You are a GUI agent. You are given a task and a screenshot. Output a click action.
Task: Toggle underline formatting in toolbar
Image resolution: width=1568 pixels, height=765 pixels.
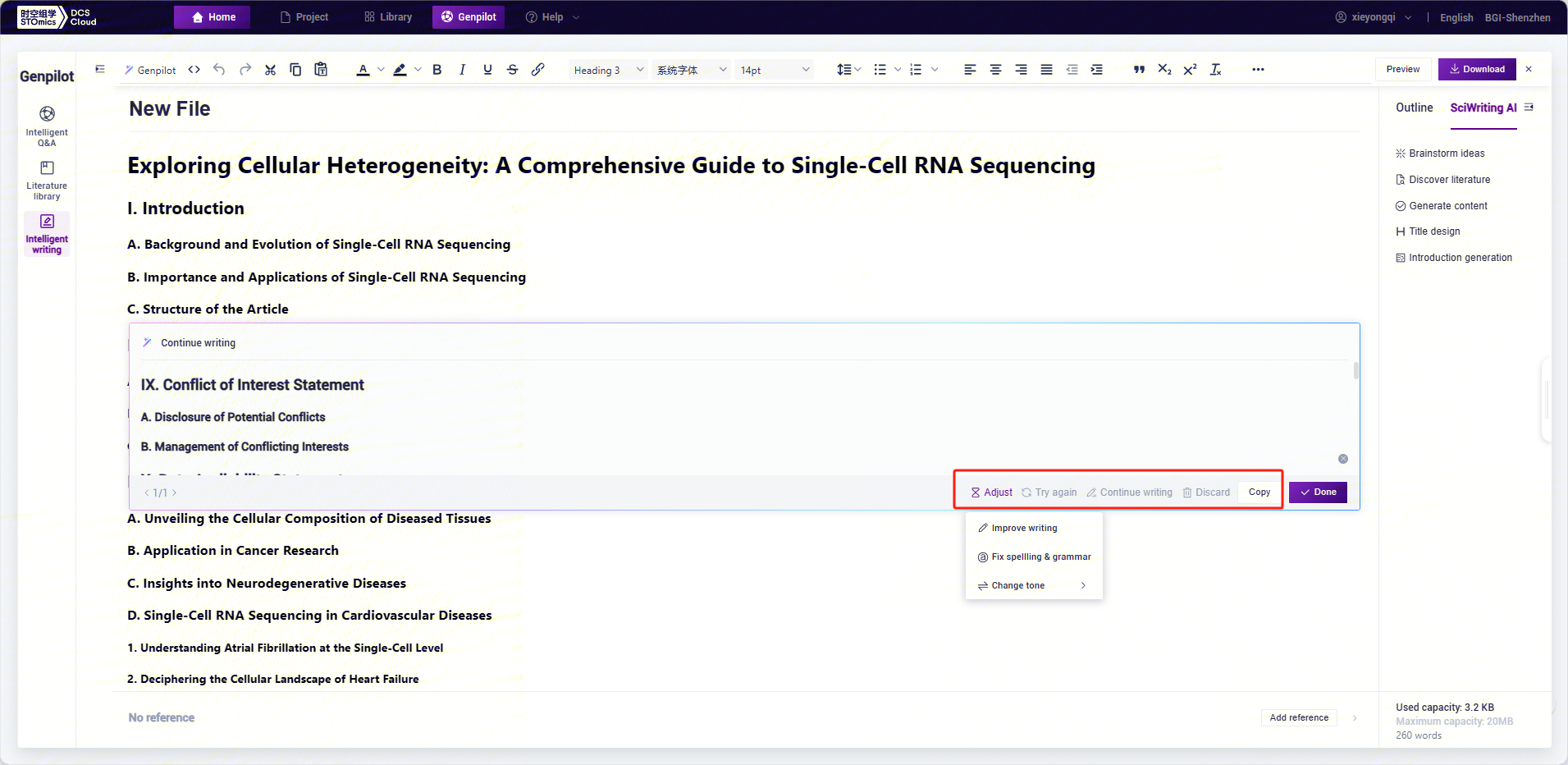[x=487, y=70]
